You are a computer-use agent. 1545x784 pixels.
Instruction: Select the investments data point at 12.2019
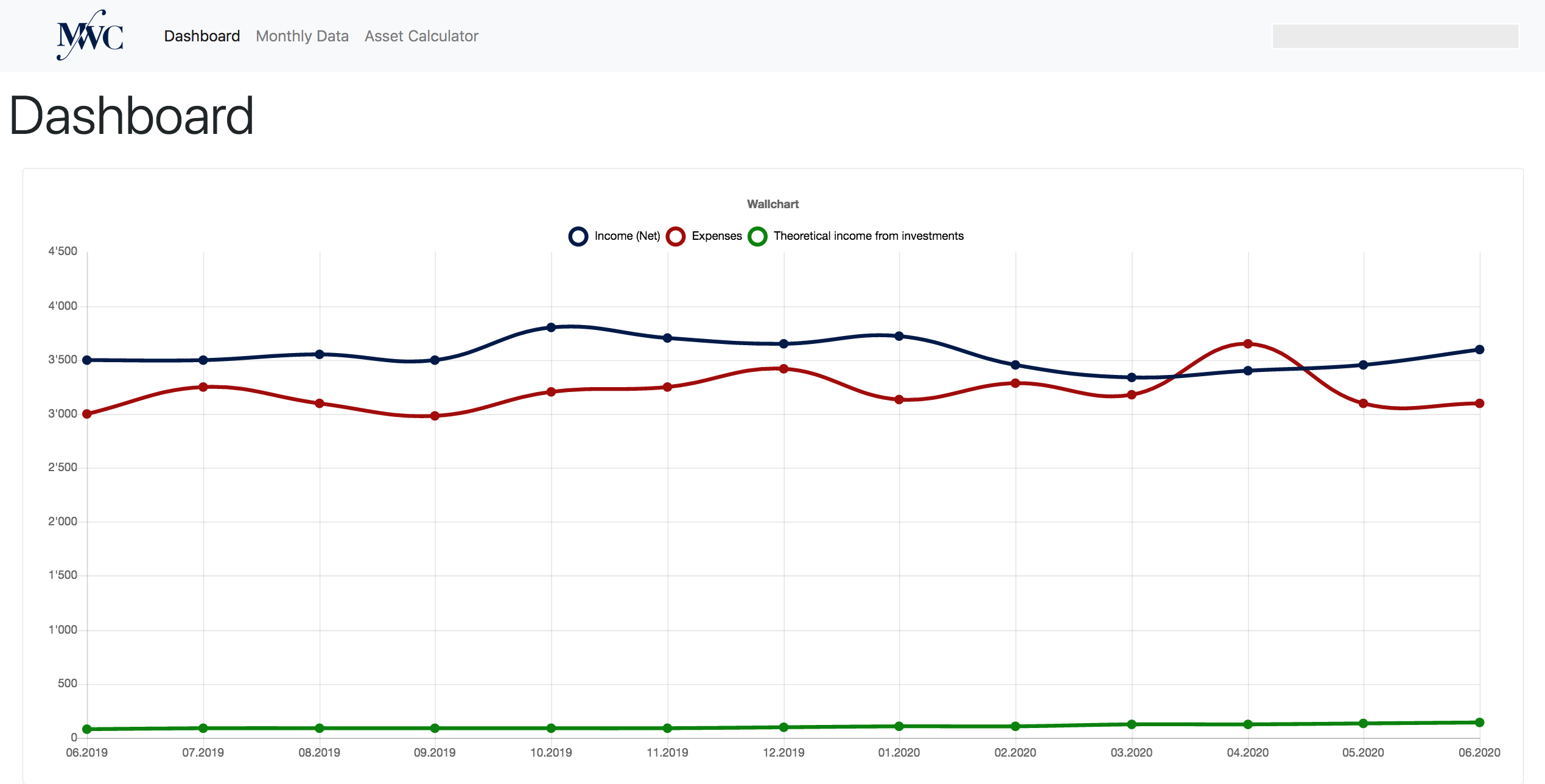pos(784,727)
